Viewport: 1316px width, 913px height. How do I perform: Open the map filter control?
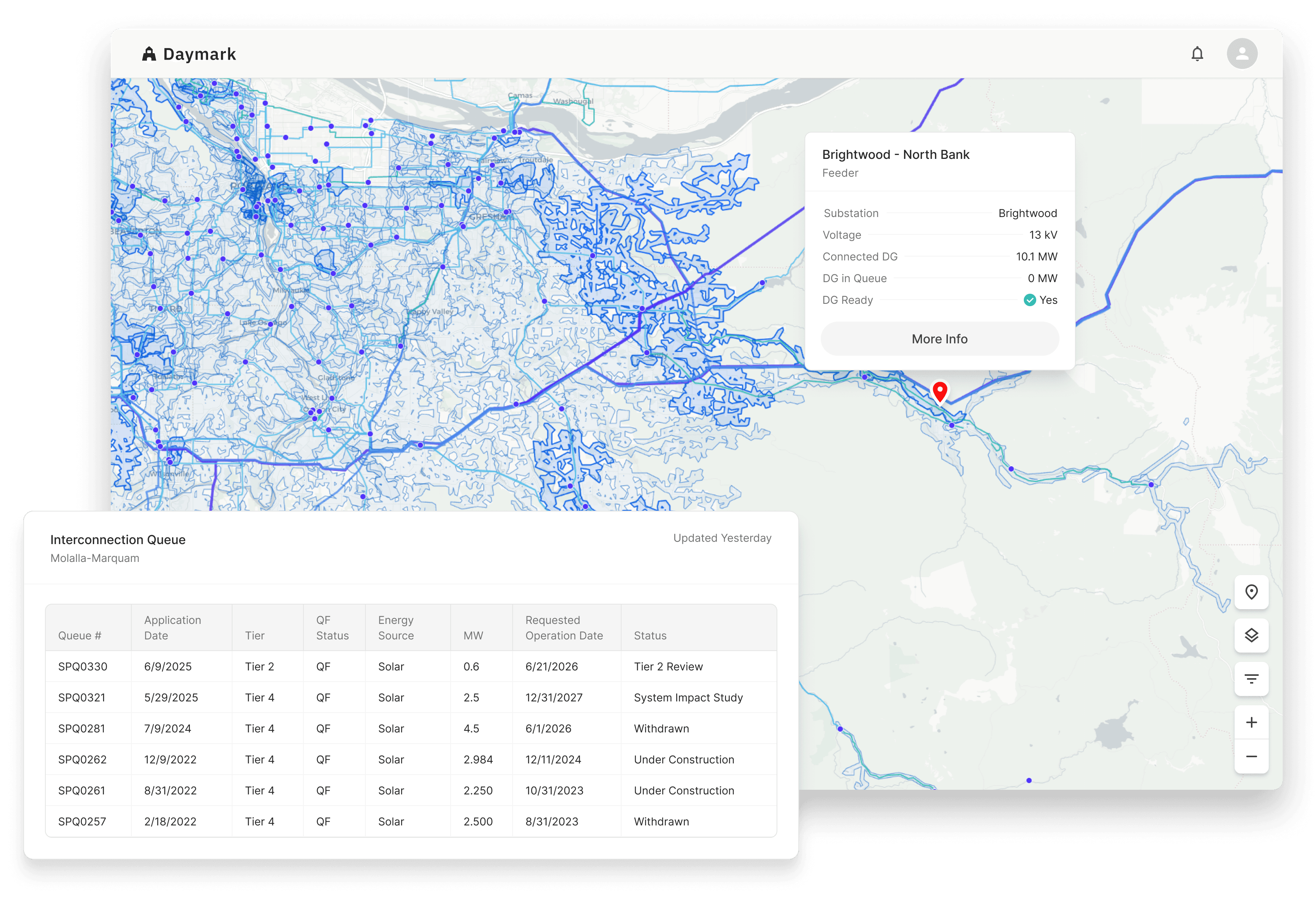click(x=1251, y=679)
